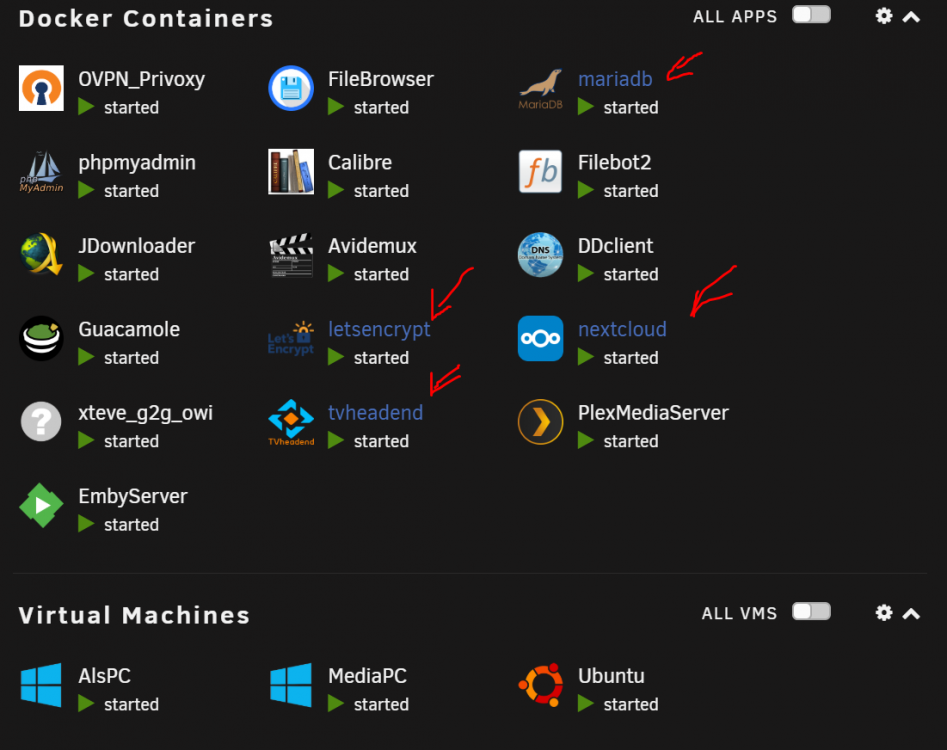Click the started status under Calibre
Viewport: 947px width, 750px height.
click(x=381, y=191)
